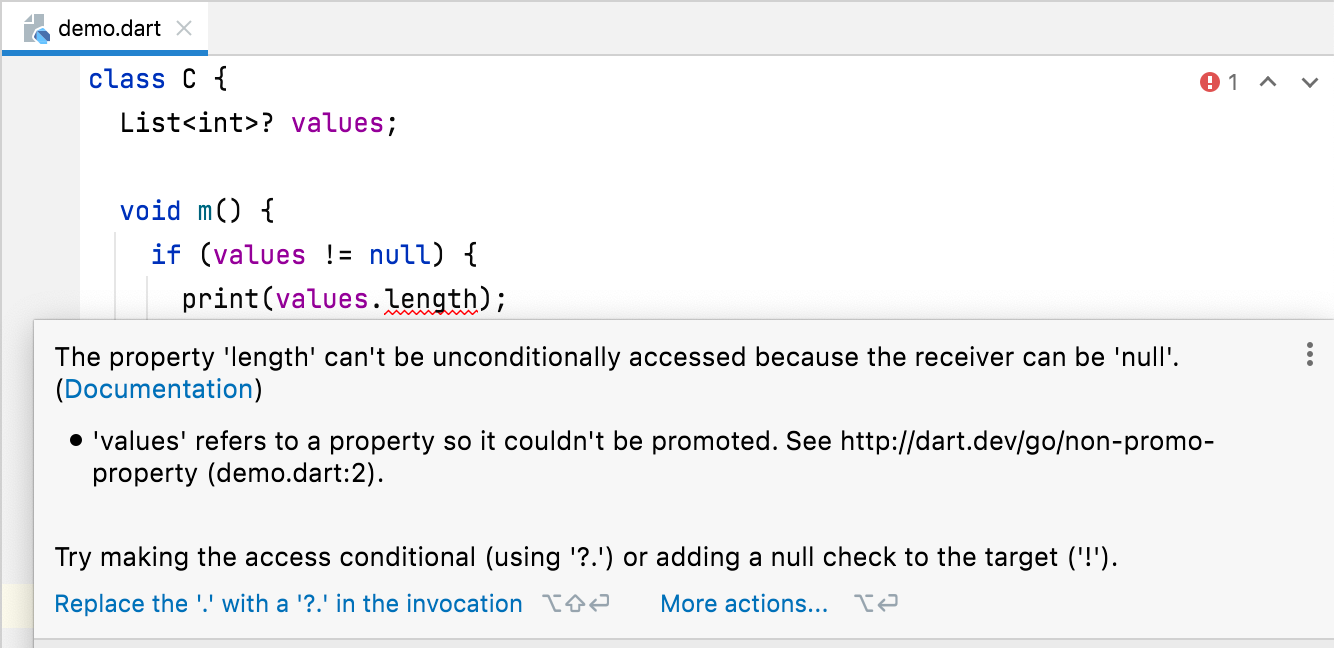Click the red-underlined 'length' property
1334x648 pixels.
[432, 299]
